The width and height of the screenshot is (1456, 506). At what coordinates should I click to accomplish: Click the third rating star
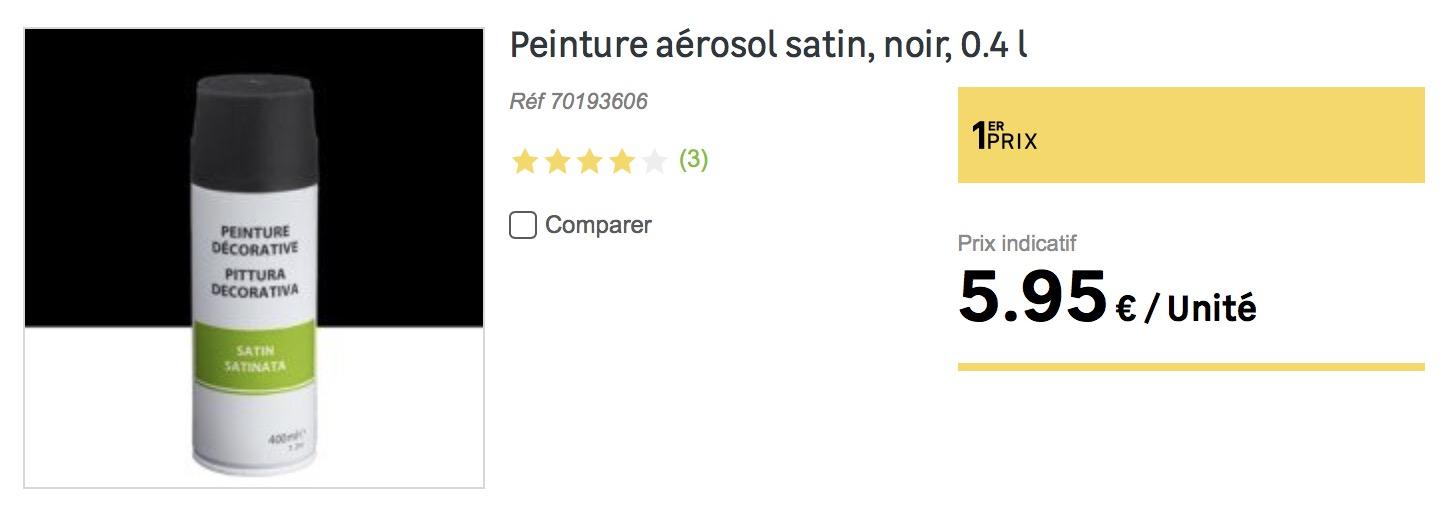(x=589, y=161)
